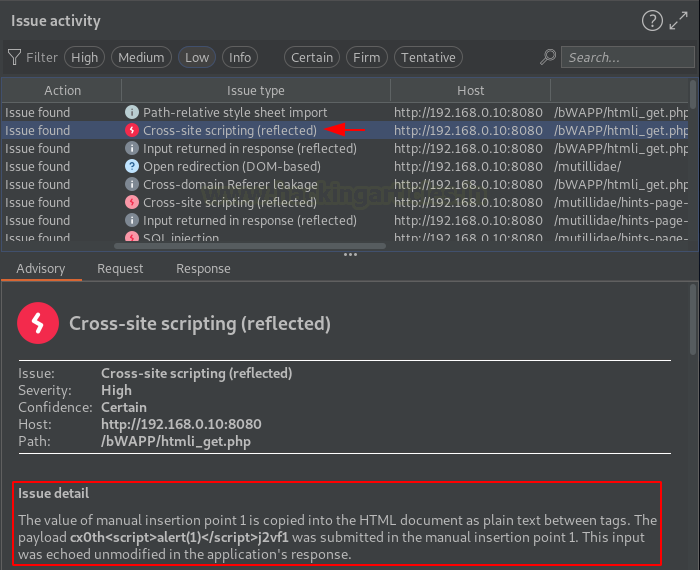
Task: Select the Cross-domain Referer leakage issue row
Action: 345,184
